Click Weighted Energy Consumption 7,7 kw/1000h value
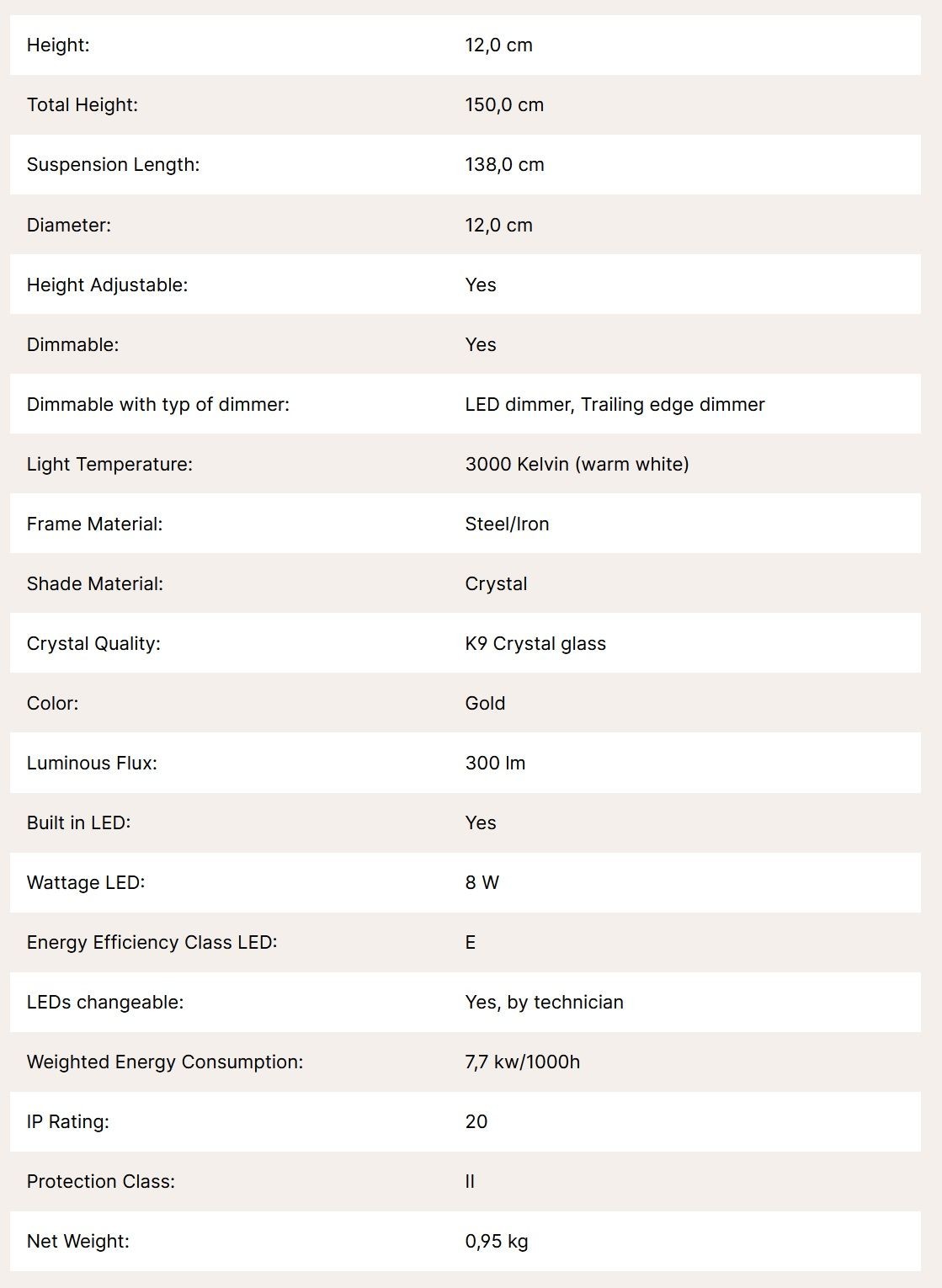The width and height of the screenshot is (942, 1288). click(522, 1062)
